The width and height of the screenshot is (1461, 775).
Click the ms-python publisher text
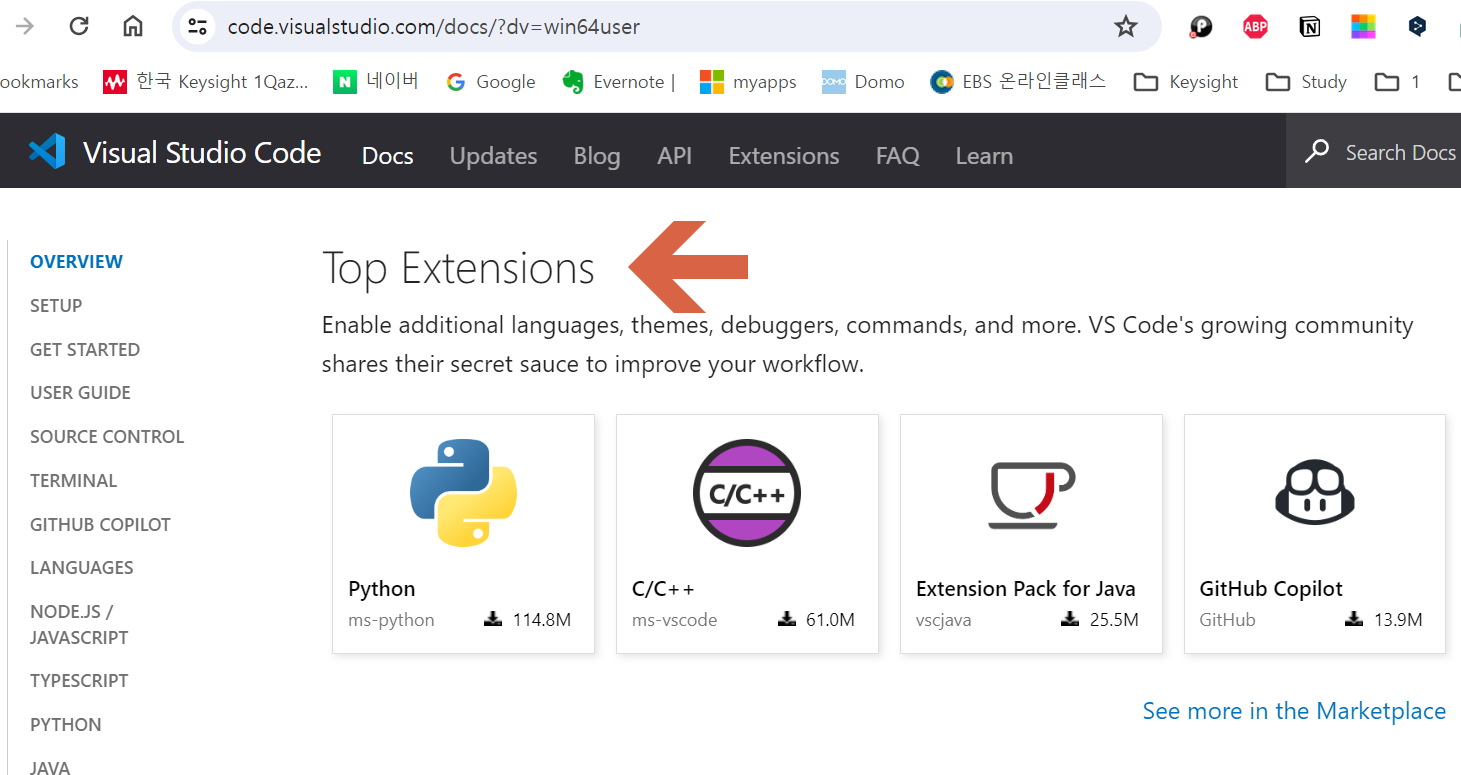(391, 620)
